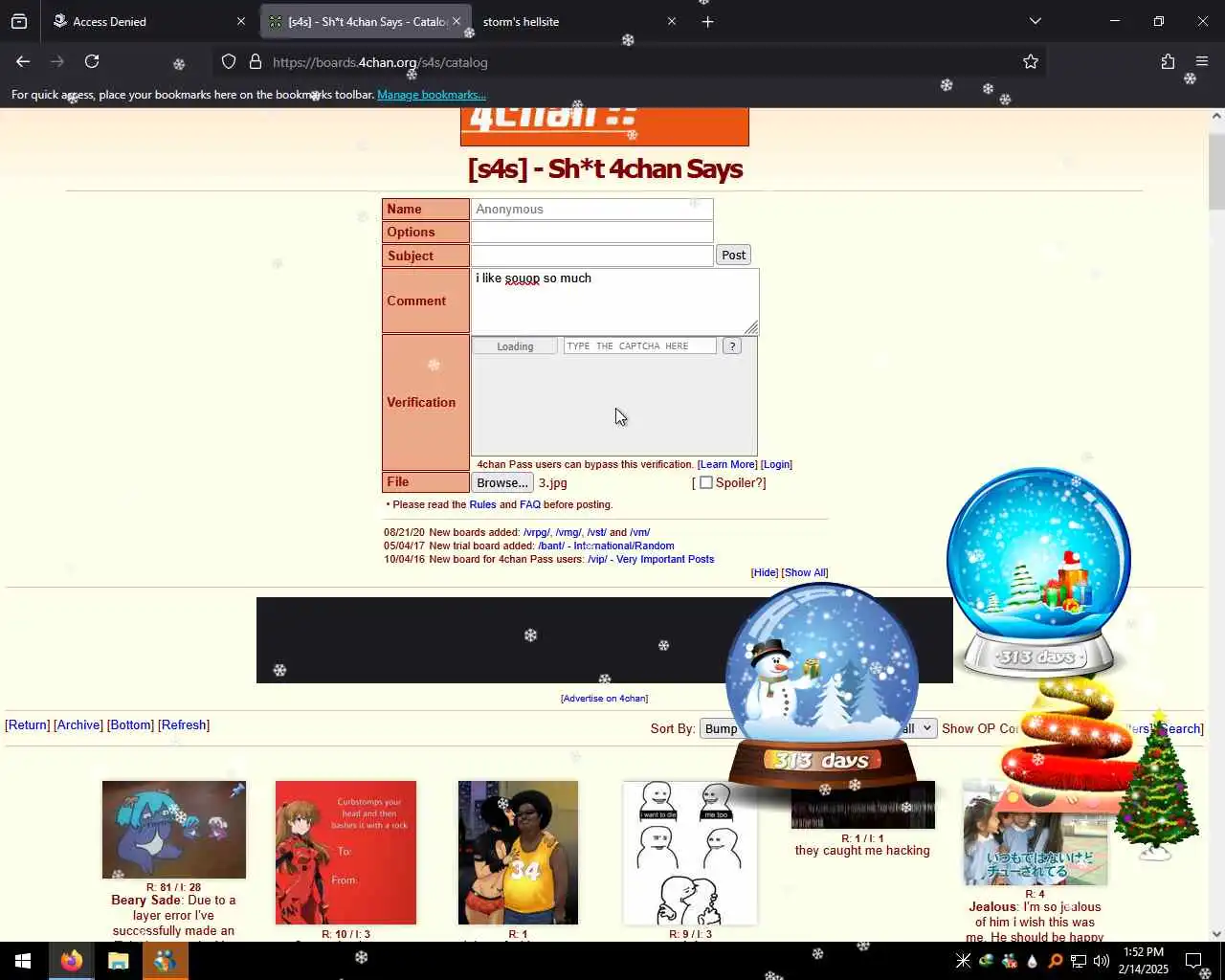Screen dimensions: 1225x980
Task: Open the network tray icon
Action: tap(1079, 961)
